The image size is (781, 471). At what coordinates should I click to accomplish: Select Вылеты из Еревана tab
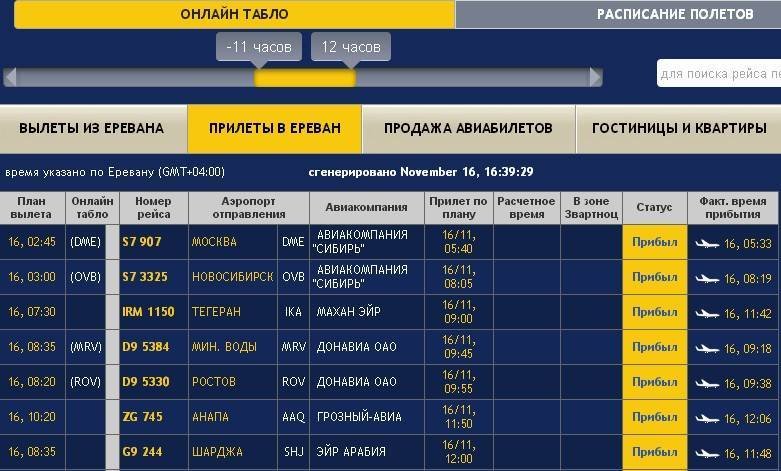tap(91, 128)
